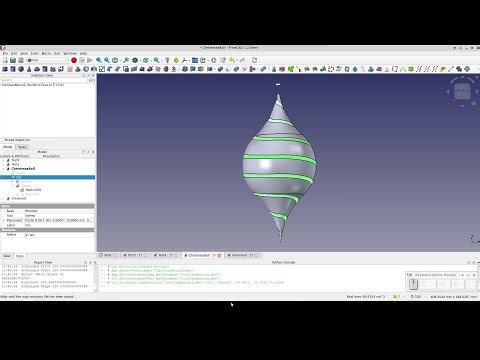Close the Christmasball document tab
This screenshot has height=360, width=480.
(219, 255)
